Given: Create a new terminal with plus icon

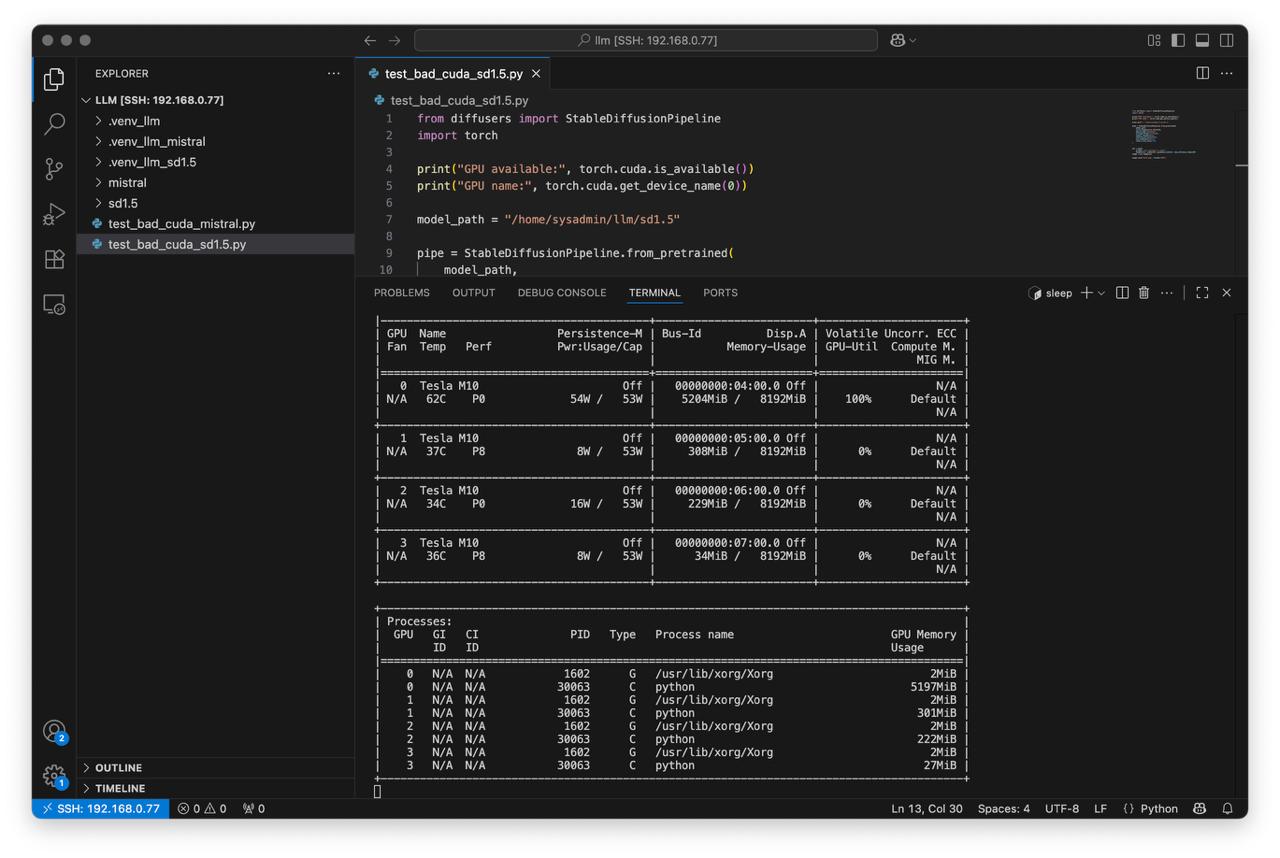Looking at the screenshot, I should pos(1086,293).
